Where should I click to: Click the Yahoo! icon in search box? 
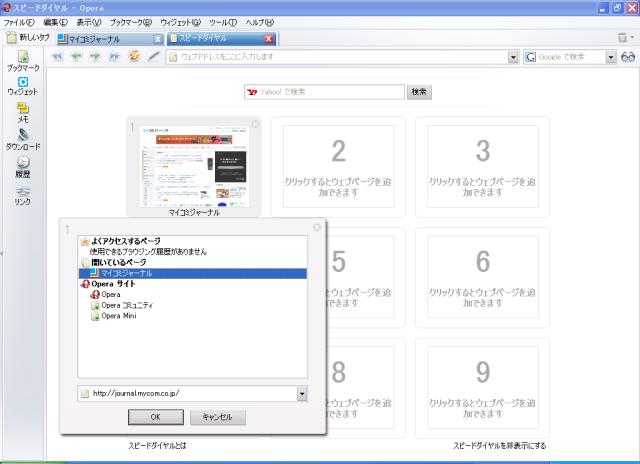[252, 92]
